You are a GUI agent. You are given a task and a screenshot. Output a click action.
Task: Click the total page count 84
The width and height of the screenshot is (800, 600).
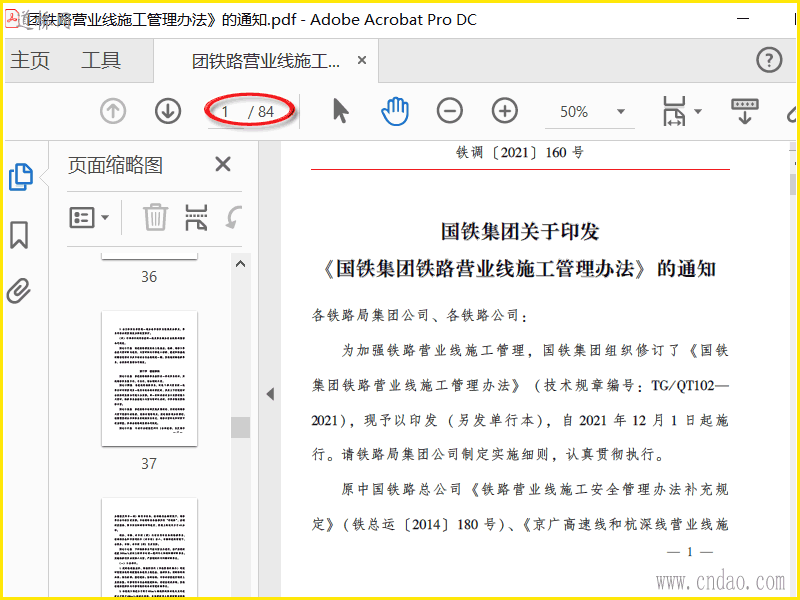266,112
